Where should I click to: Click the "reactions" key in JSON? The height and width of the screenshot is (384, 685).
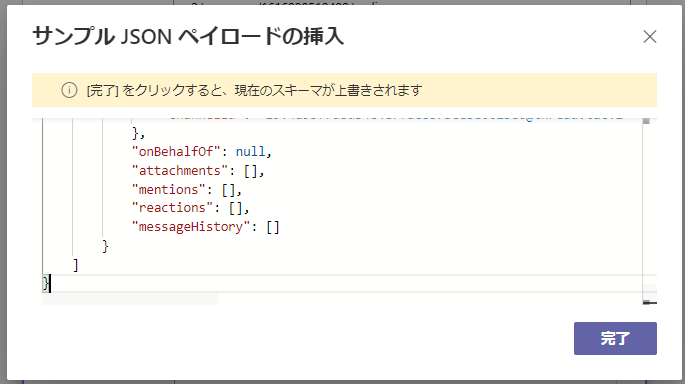(173, 208)
